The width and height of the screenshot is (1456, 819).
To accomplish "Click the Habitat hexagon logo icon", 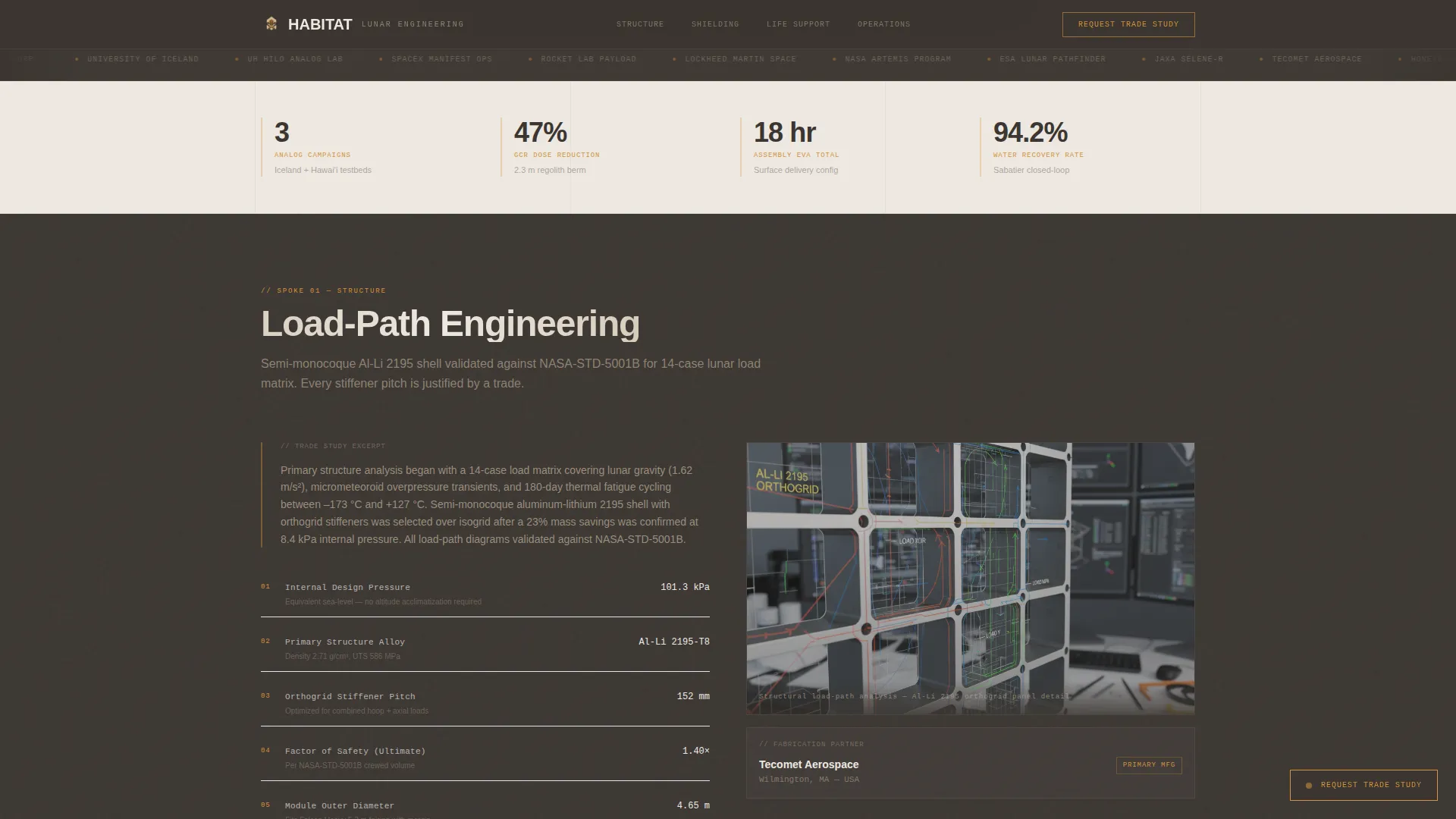I will (271, 24).
